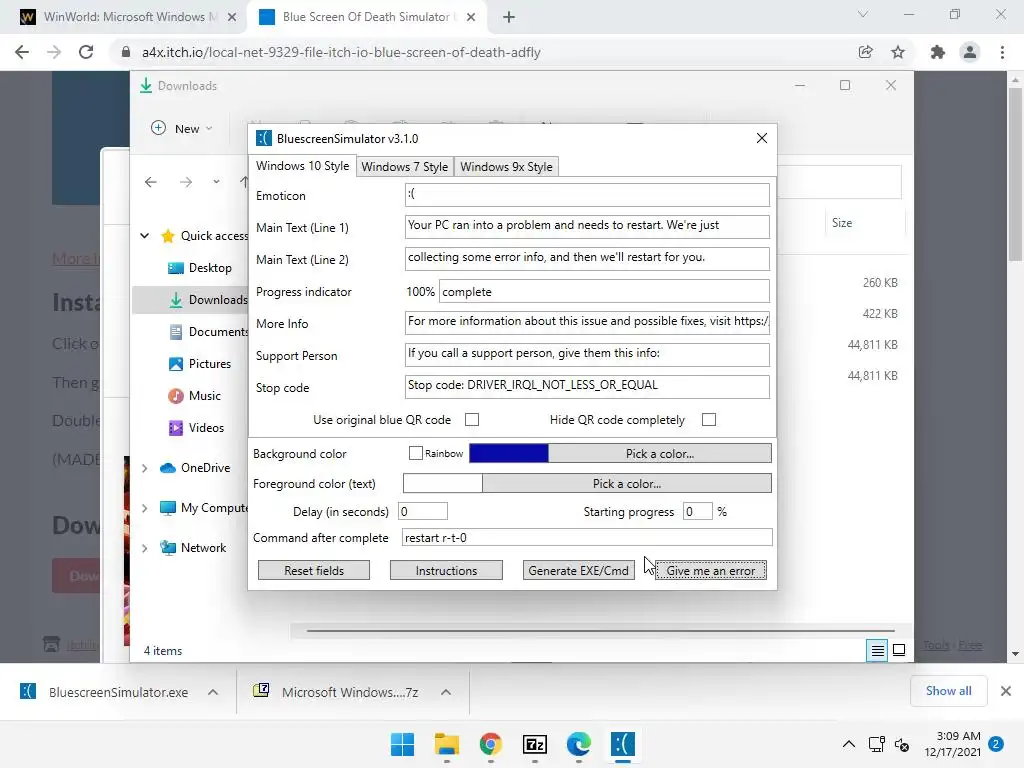Close the WinWorld browser tab
This screenshot has width=1024, height=768.
(x=232, y=17)
